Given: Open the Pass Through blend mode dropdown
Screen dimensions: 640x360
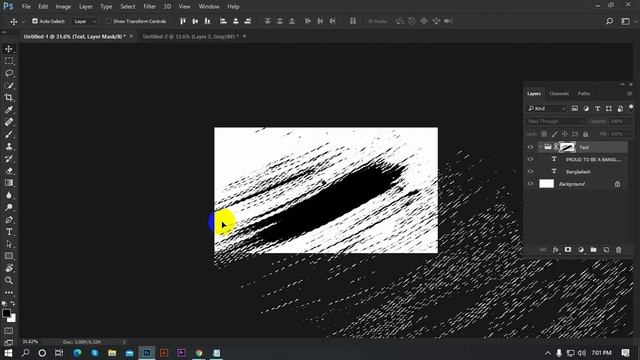Looking at the screenshot, I should pyautogui.click(x=556, y=122).
